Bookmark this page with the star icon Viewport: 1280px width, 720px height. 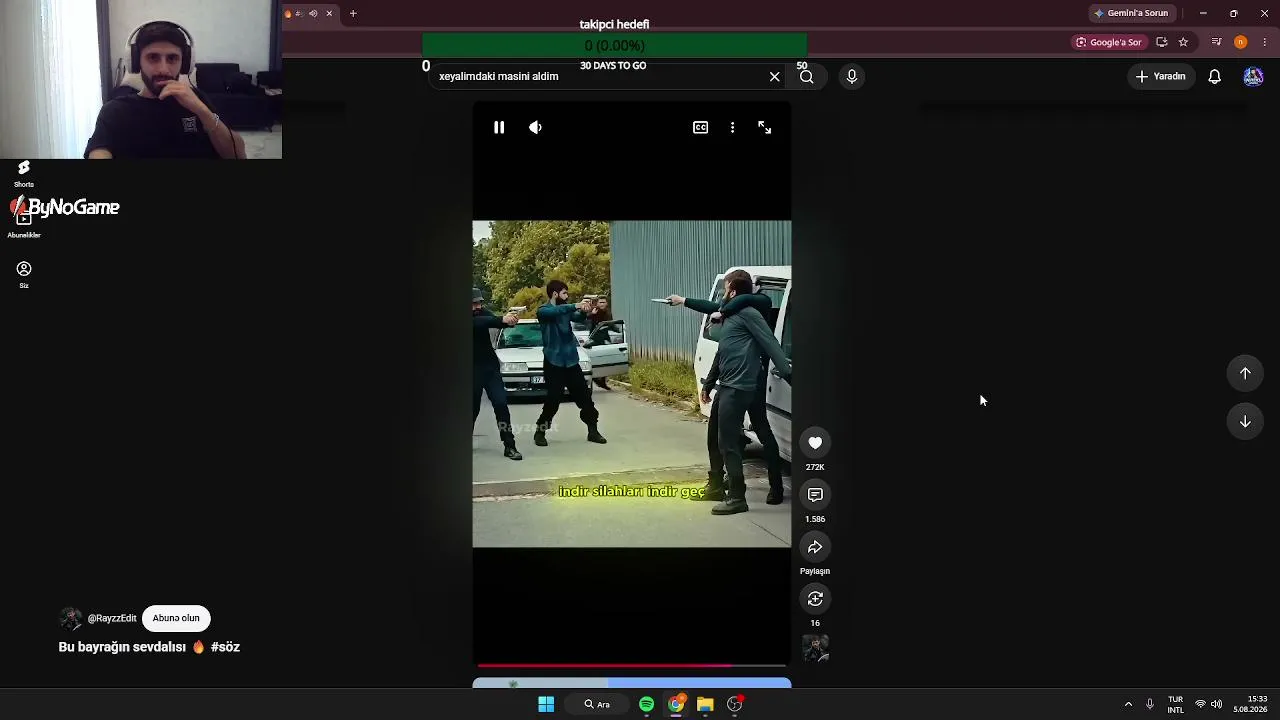(1183, 42)
